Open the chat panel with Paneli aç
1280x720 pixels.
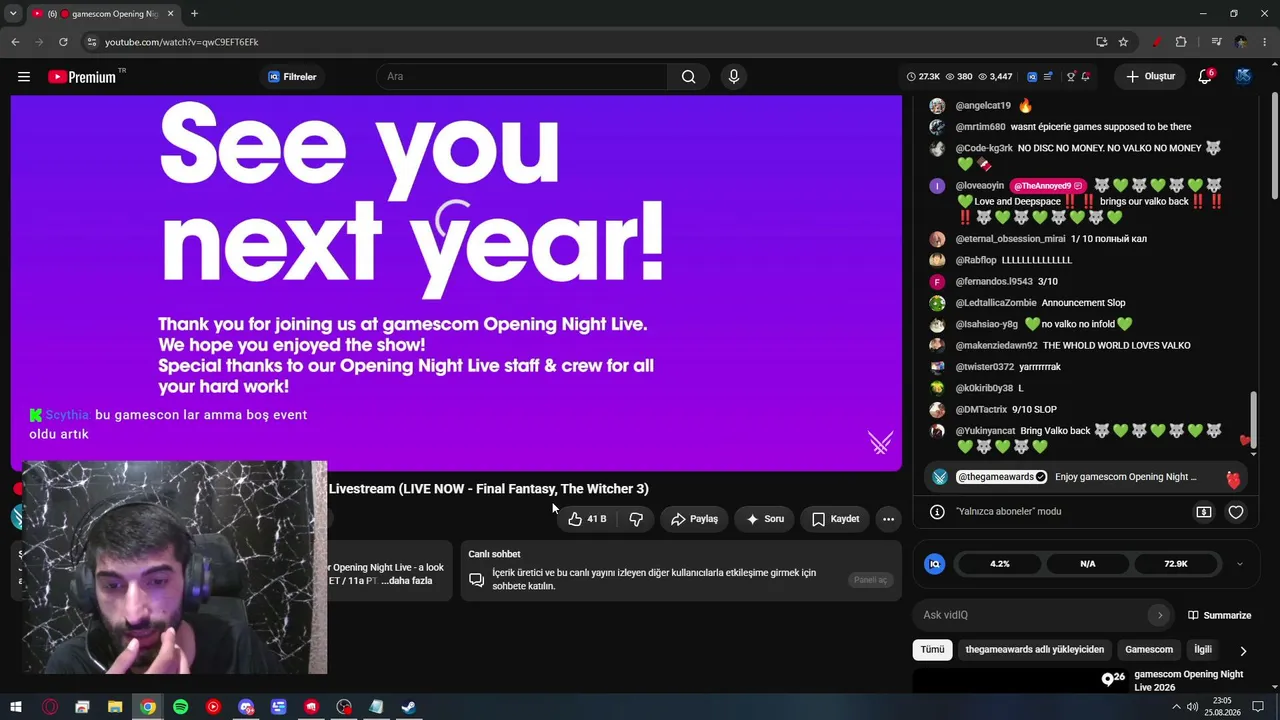[x=870, y=580]
